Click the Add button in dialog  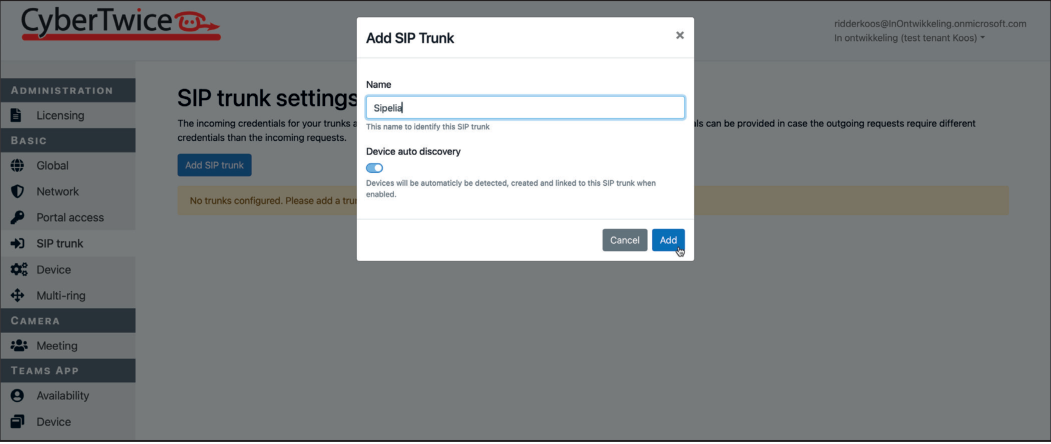click(668, 240)
